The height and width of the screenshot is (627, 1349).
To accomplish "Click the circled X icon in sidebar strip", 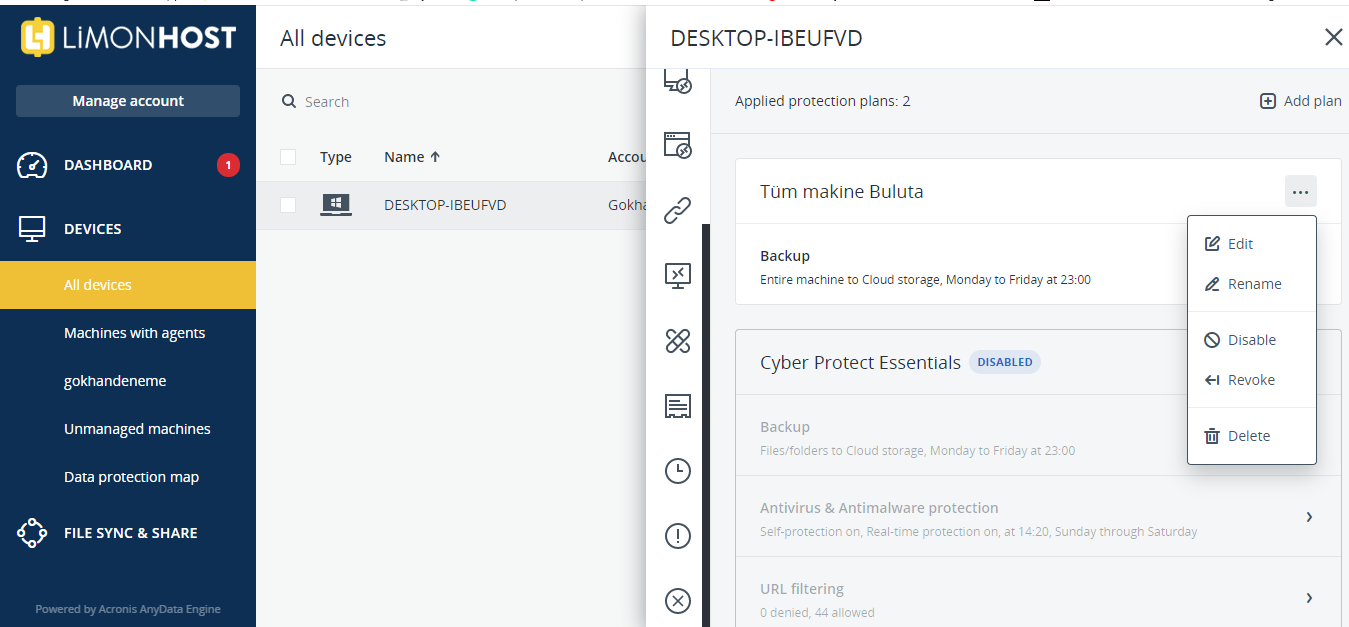I will click(678, 601).
